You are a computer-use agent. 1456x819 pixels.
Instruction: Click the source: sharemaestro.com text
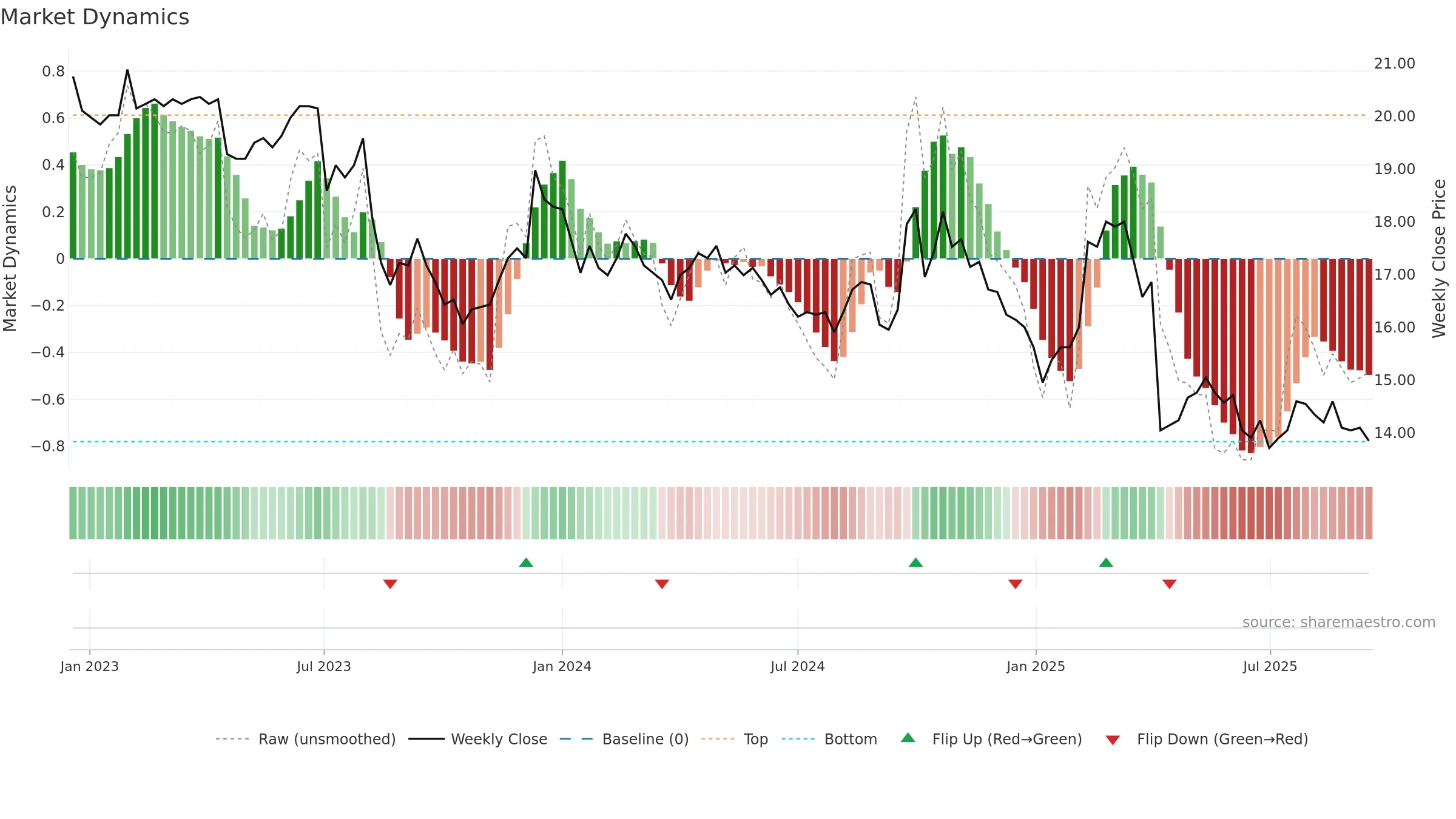tap(1339, 622)
